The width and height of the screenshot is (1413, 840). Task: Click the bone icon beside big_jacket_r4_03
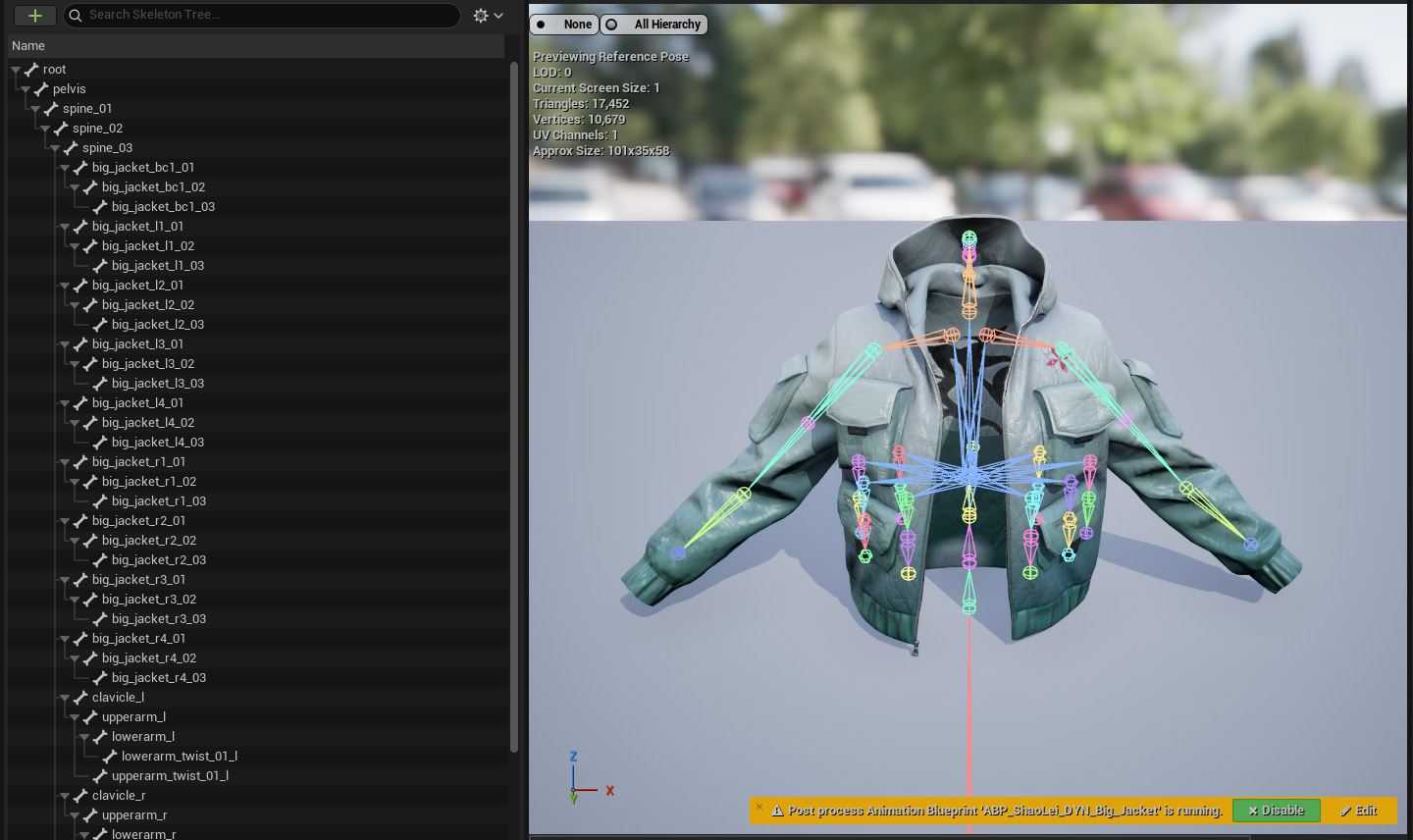(x=100, y=678)
